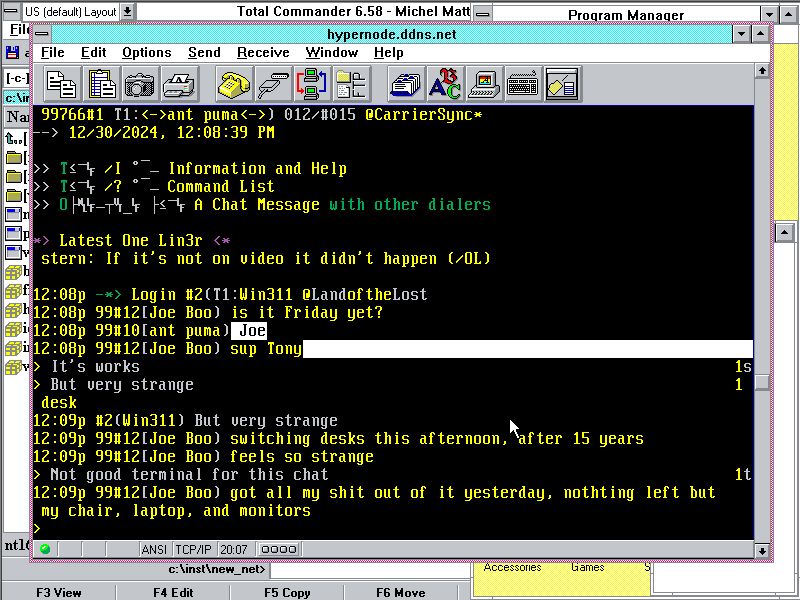Click the terminal vertical scrollbar thumb
The image size is (800, 600).
coord(762,382)
